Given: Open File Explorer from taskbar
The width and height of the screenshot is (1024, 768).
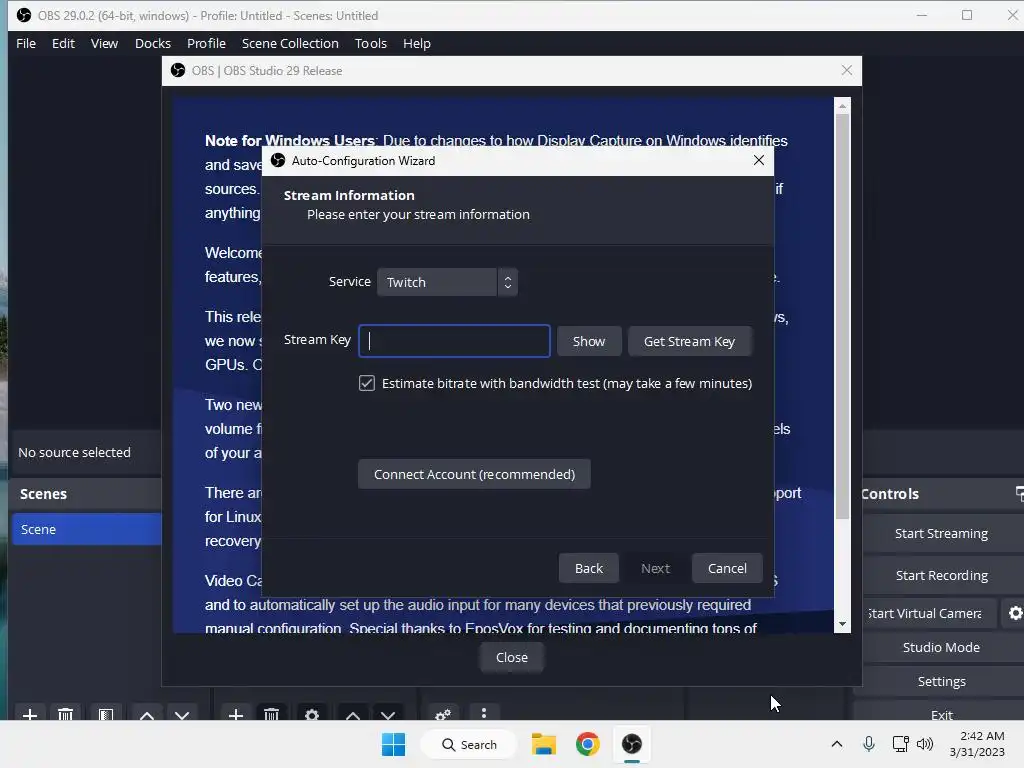Looking at the screenshot, I should [x=543, y=744].
